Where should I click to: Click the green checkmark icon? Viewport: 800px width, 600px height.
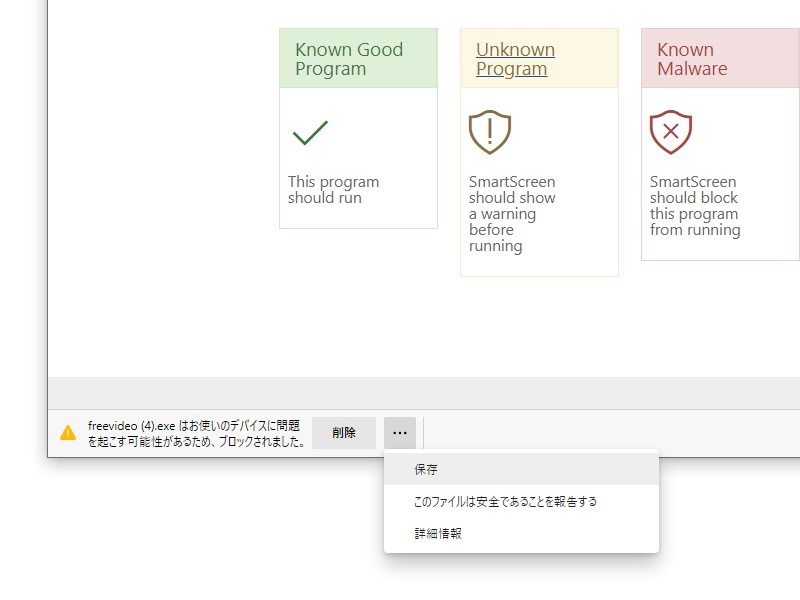click(310, 133)
